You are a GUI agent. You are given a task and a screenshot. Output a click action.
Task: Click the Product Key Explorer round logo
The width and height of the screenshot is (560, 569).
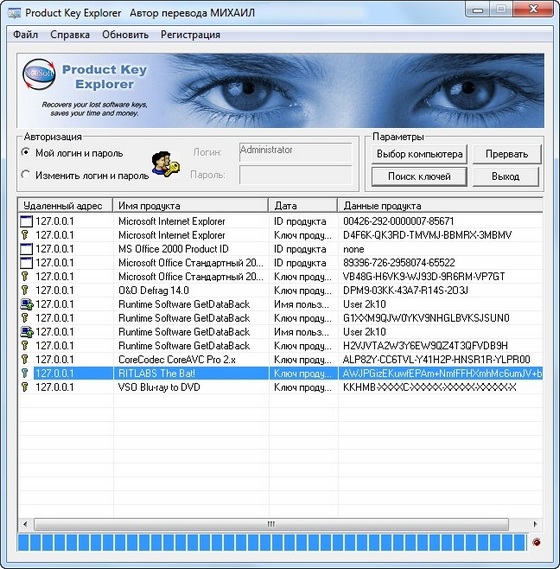[39, 74]
